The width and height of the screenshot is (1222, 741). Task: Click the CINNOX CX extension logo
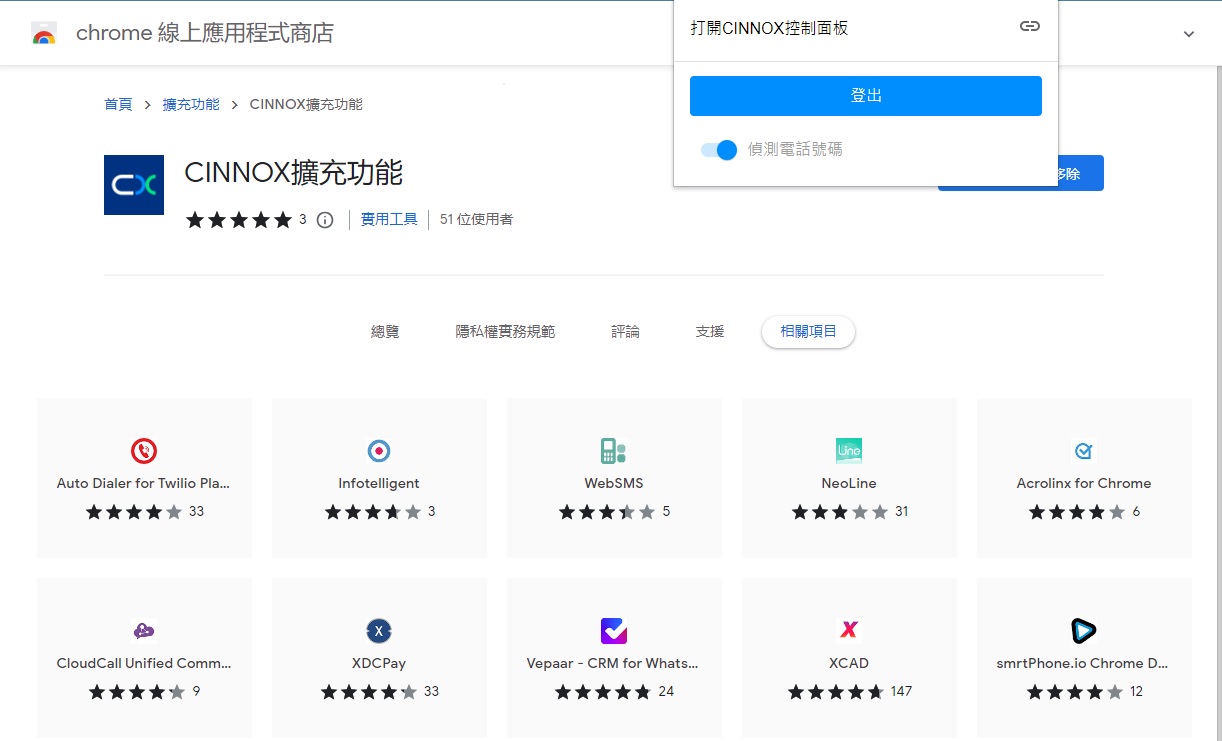point(133,185)
